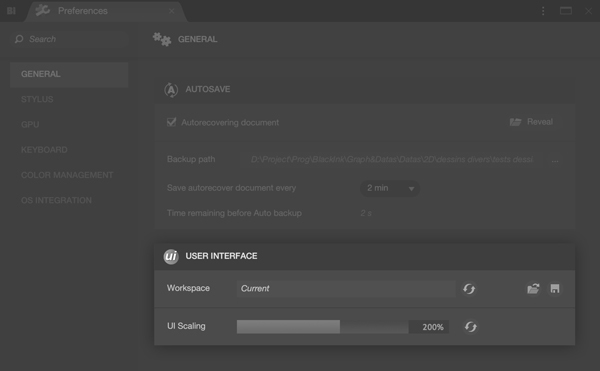Open the COLOR MANAGEMENT preferences section

pyautogui.click(x=67, y=175)
